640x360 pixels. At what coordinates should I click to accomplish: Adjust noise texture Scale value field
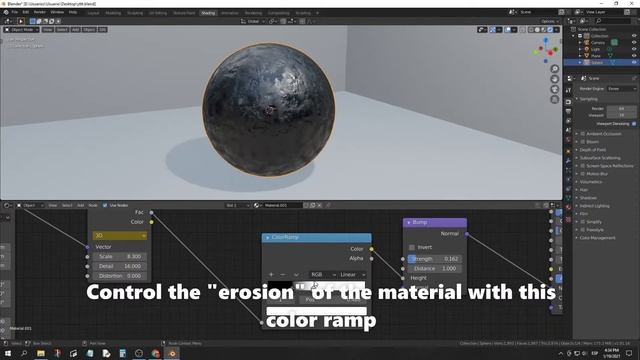pos(120,256)
